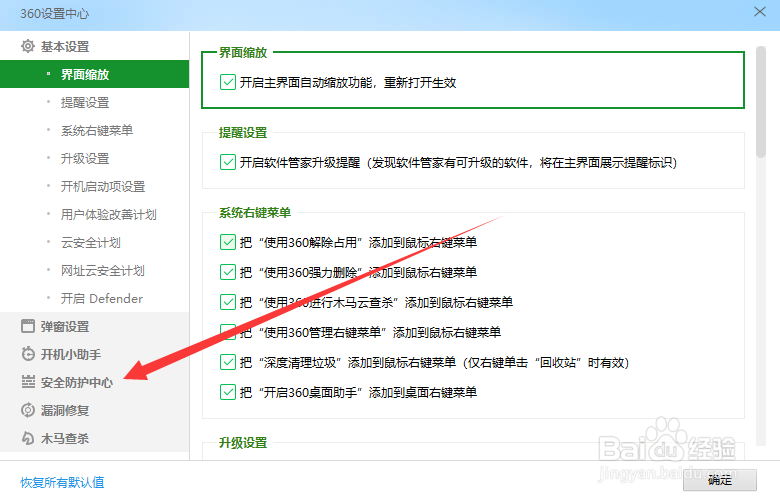The height and width of the screenshot is (500, 780).
Task: Click the 弹窗设置 window icon
Action: (x=28, y=326)
